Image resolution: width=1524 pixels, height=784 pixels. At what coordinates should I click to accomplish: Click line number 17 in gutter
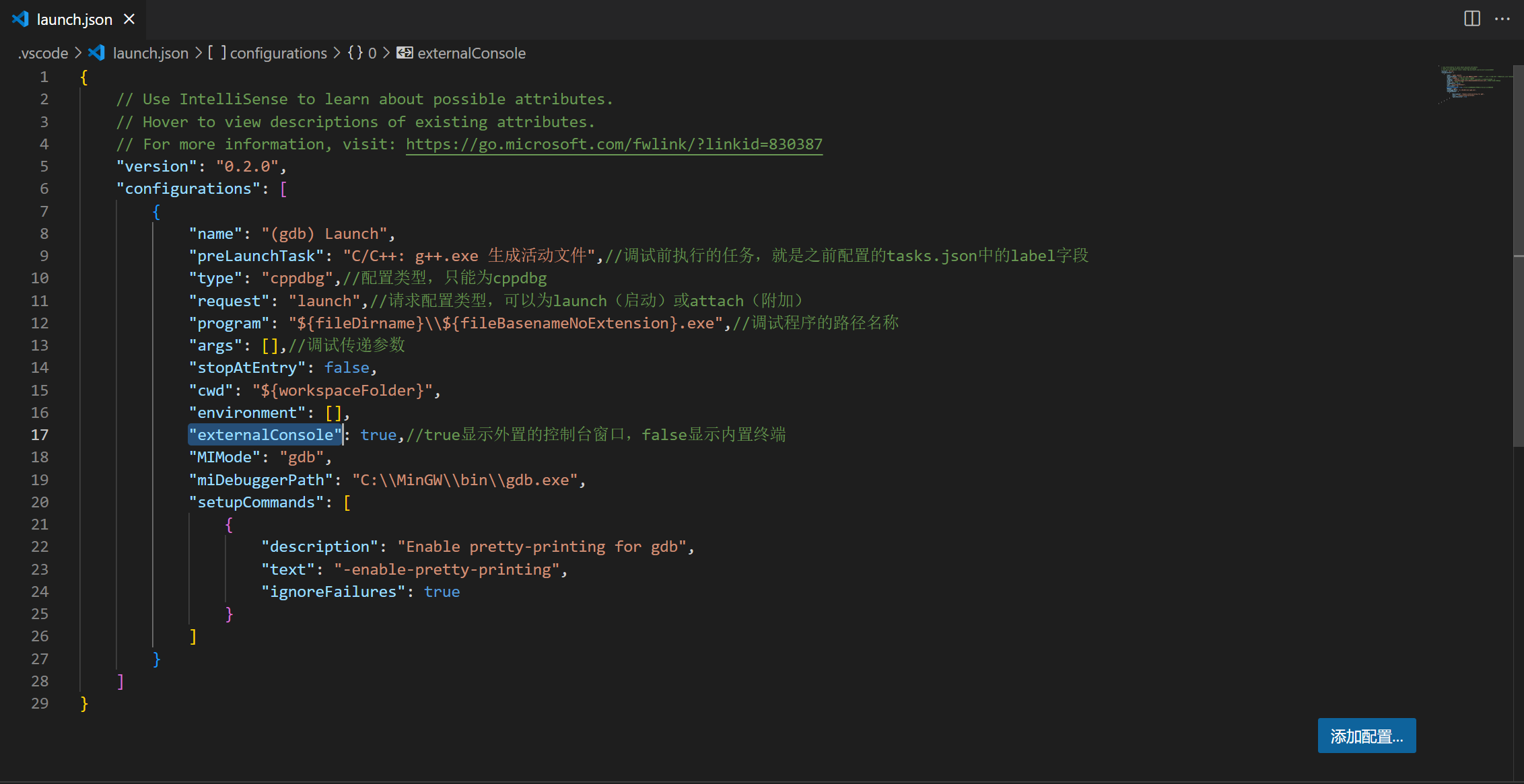(40, 435)
